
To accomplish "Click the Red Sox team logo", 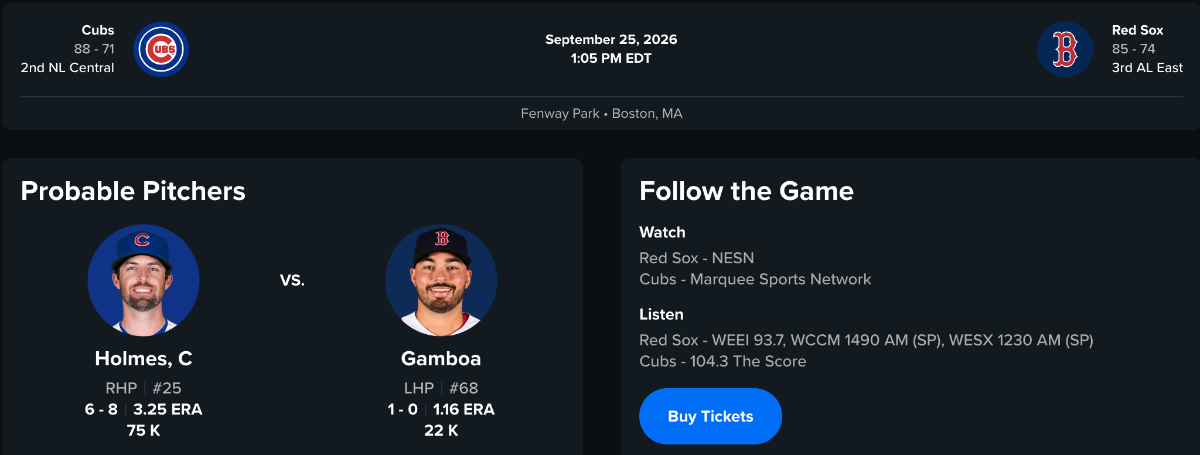I will click(1065, 49).
